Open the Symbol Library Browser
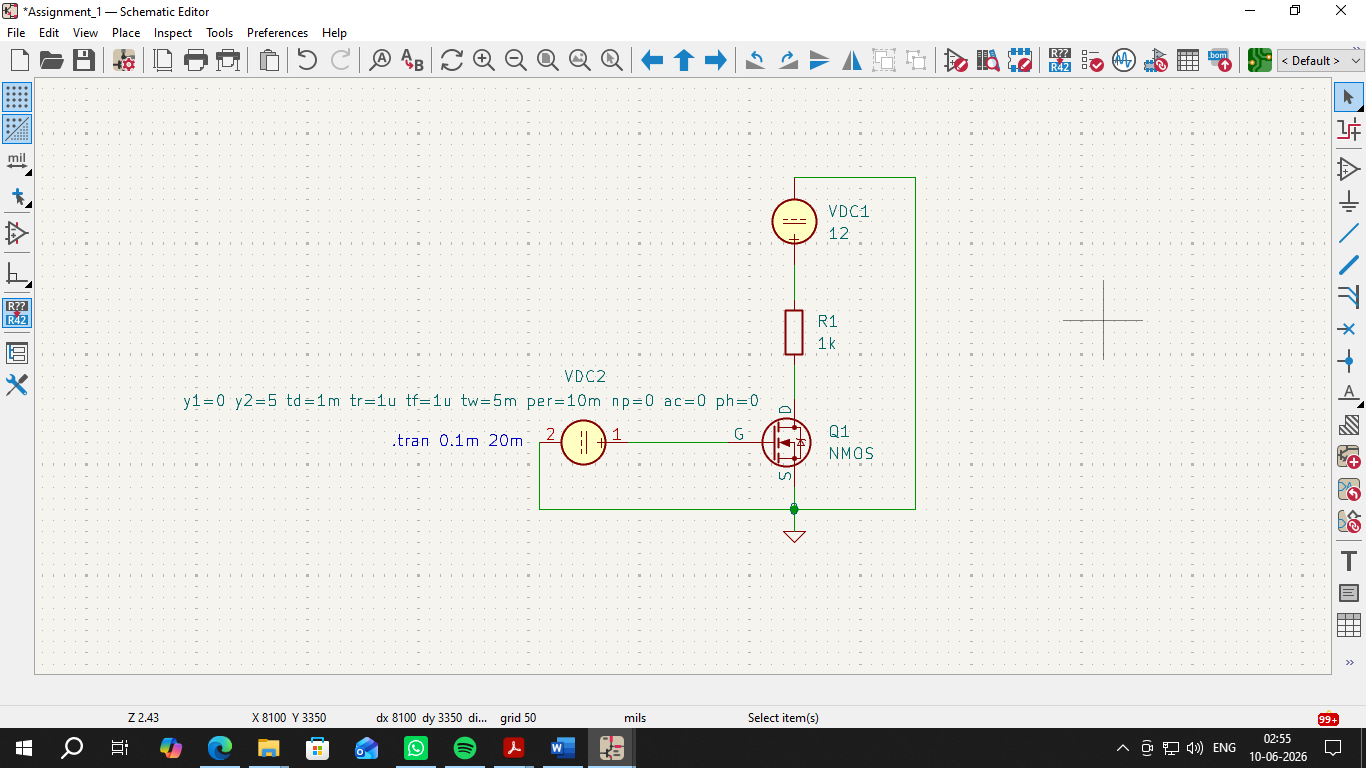This screenshot has width=1366, height=768. point(988,60)
